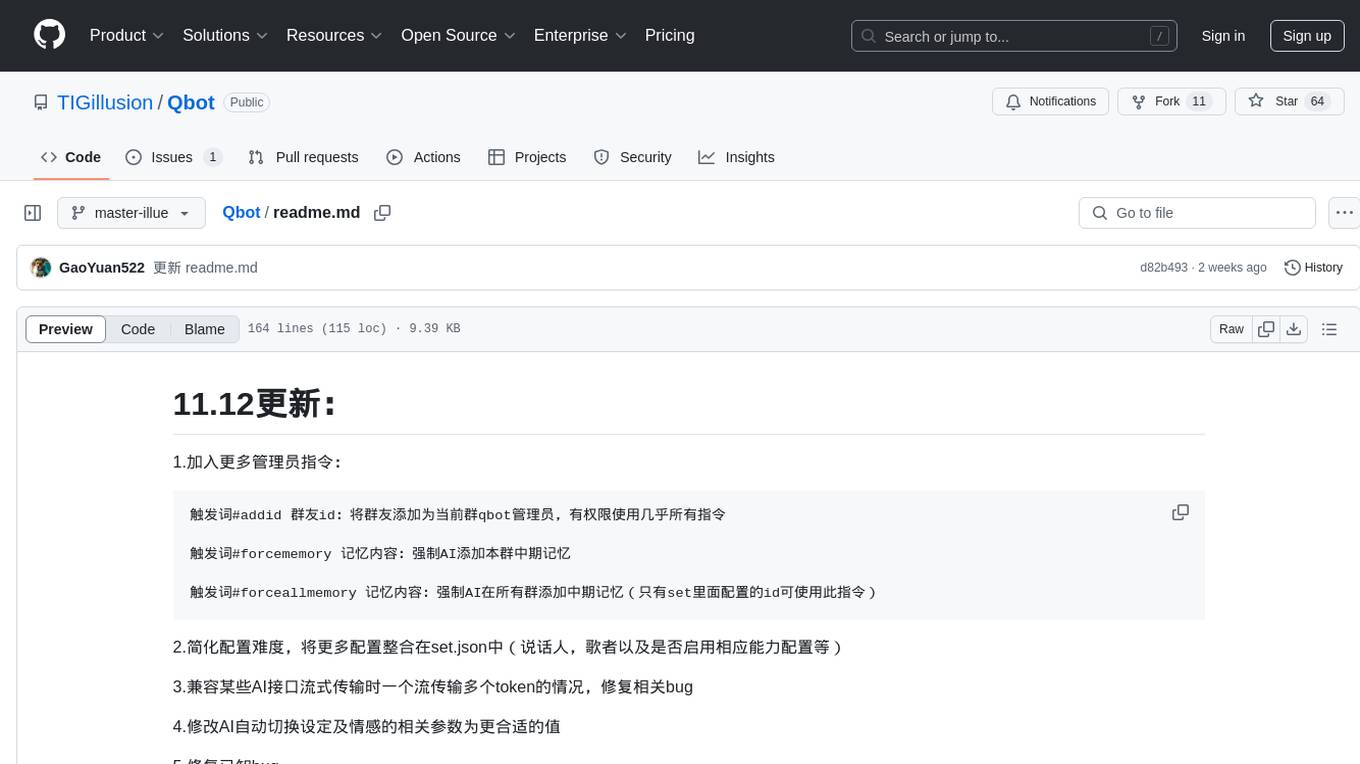Fork the repository
The height and width of the screenshot is (764, 1360).
[x=1172, y=102]
